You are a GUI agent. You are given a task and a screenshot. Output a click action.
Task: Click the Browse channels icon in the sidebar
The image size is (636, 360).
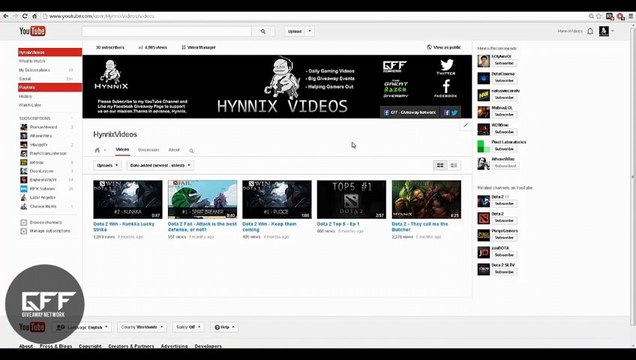(x=24, y=222)
